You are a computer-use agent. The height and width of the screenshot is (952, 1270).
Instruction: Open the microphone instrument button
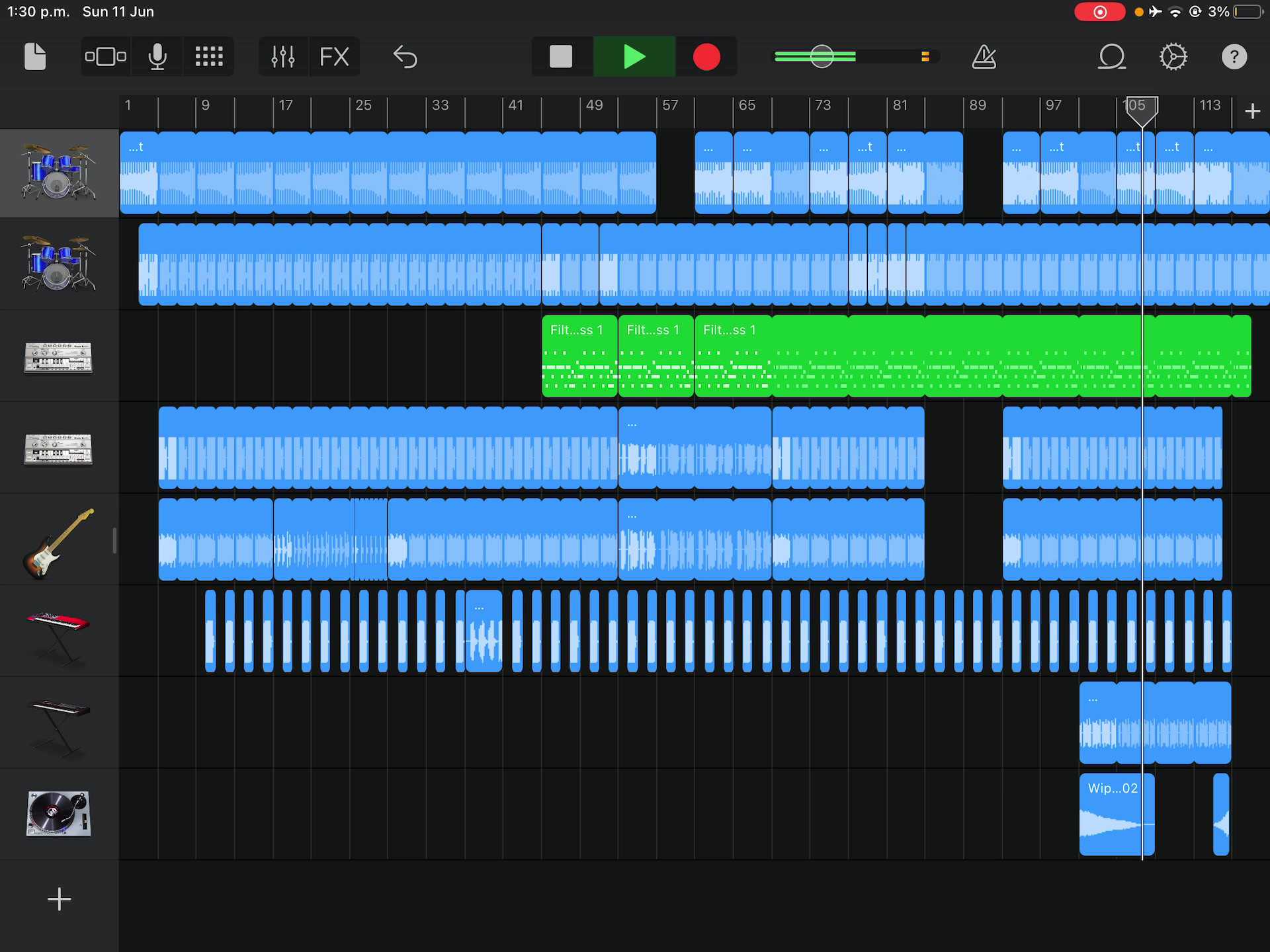[x=157, y=57]
